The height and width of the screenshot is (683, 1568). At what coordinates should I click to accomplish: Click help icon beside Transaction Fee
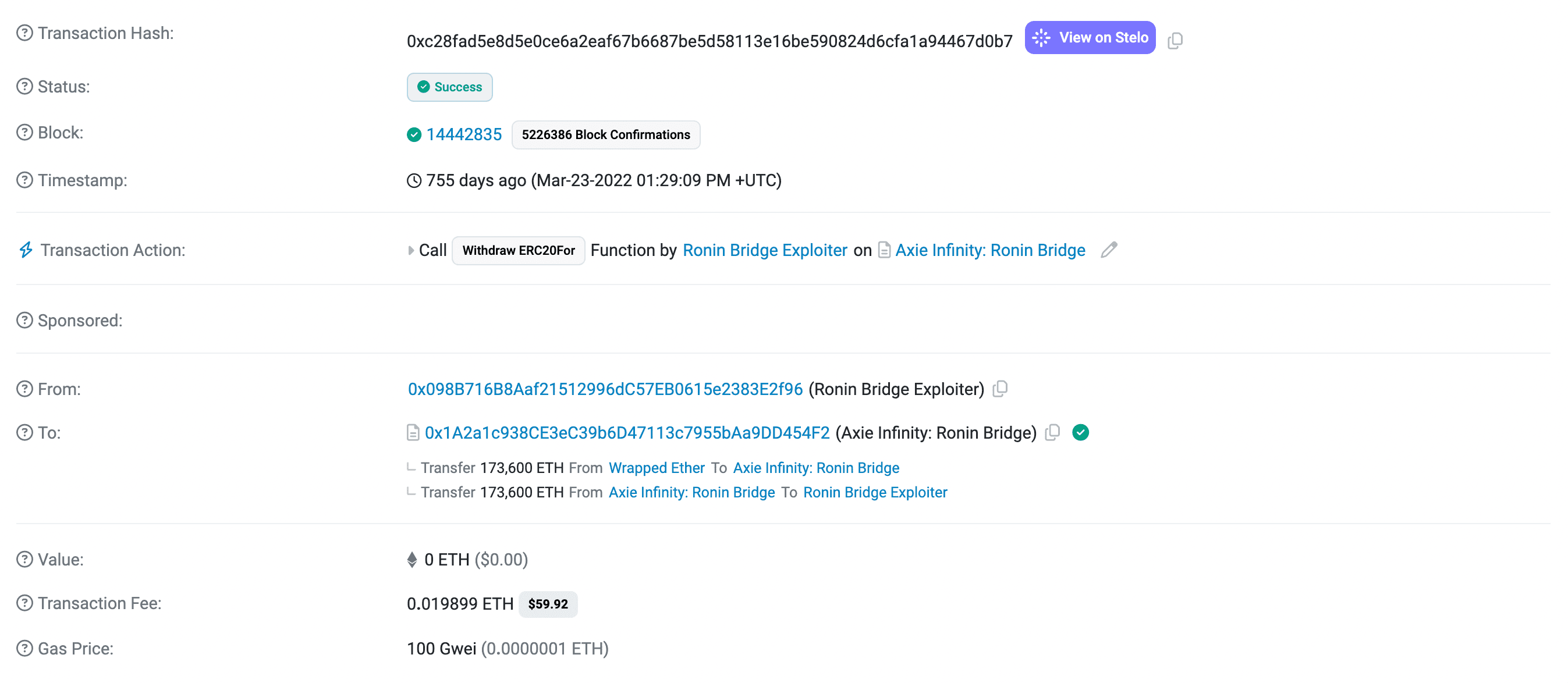click(24, 603)
